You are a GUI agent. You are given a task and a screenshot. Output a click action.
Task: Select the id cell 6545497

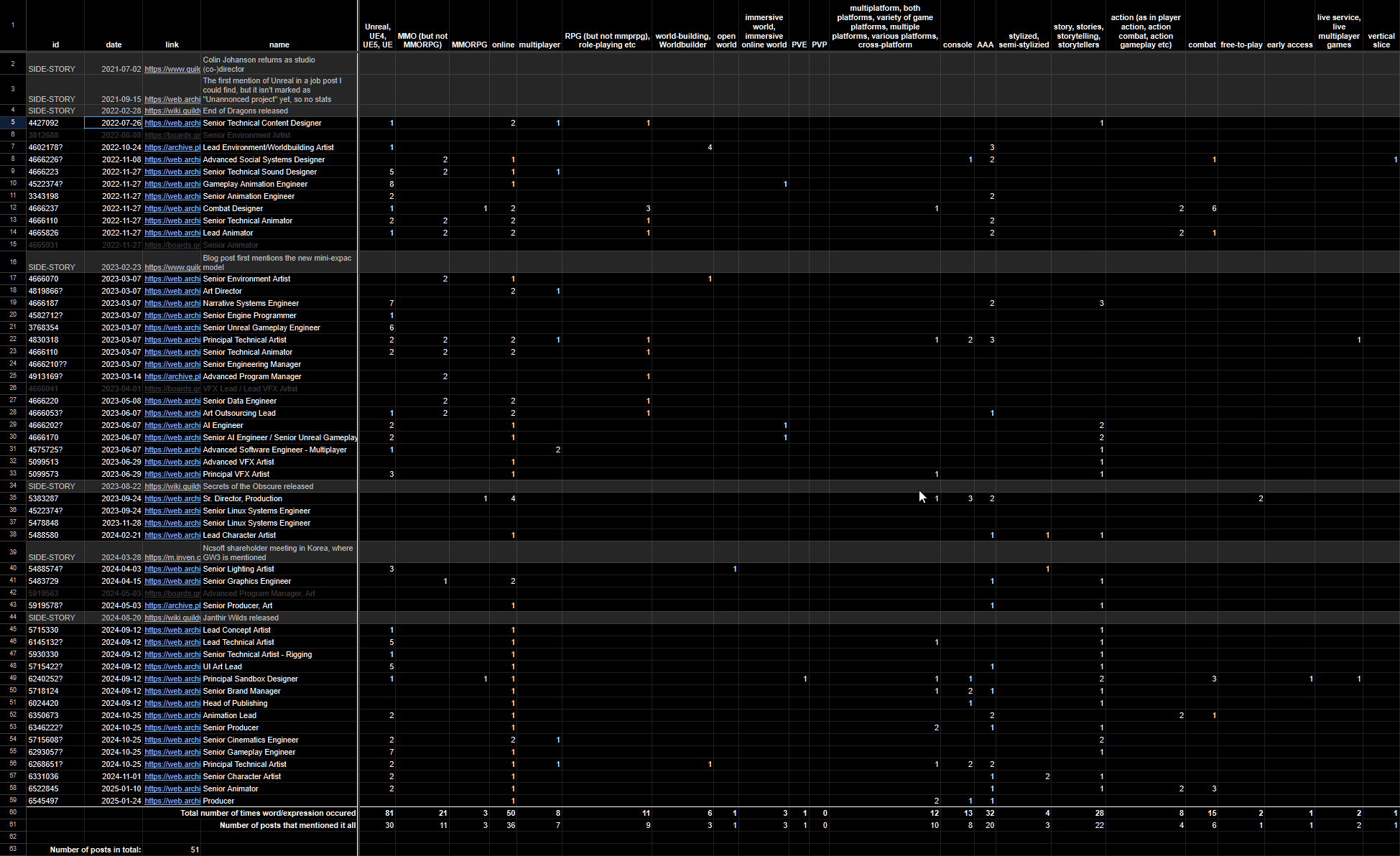coord(55,801)
